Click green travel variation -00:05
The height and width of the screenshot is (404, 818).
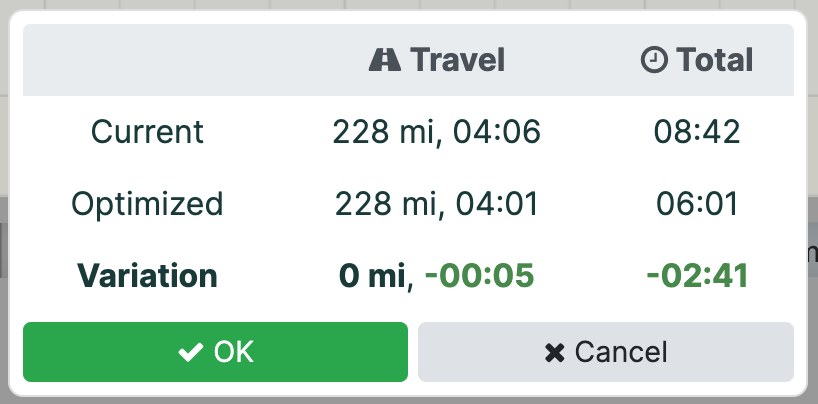[479, 276]
